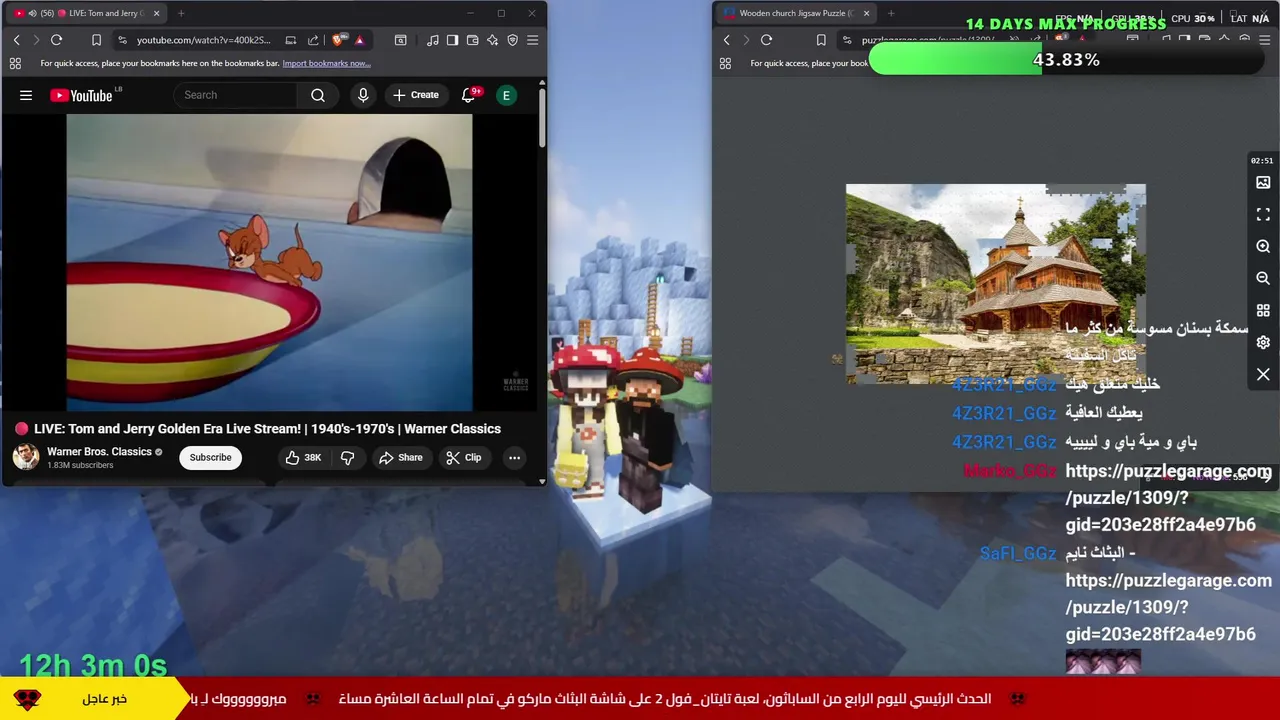Viewport: 1280px width, 720px height.
Task: Reload the YouTube page
Action: 56,40
